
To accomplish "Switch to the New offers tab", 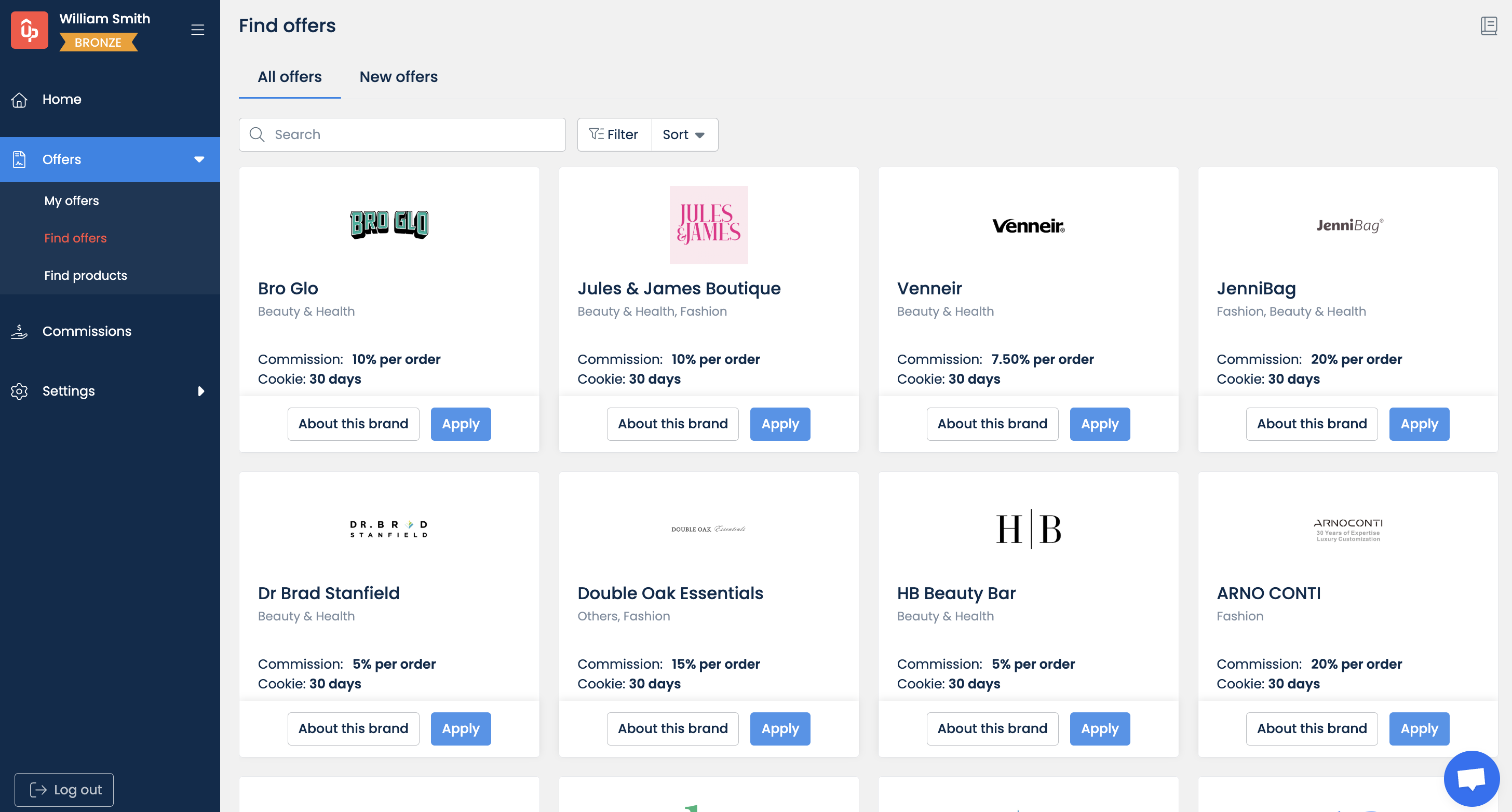I will coord(399,77).
